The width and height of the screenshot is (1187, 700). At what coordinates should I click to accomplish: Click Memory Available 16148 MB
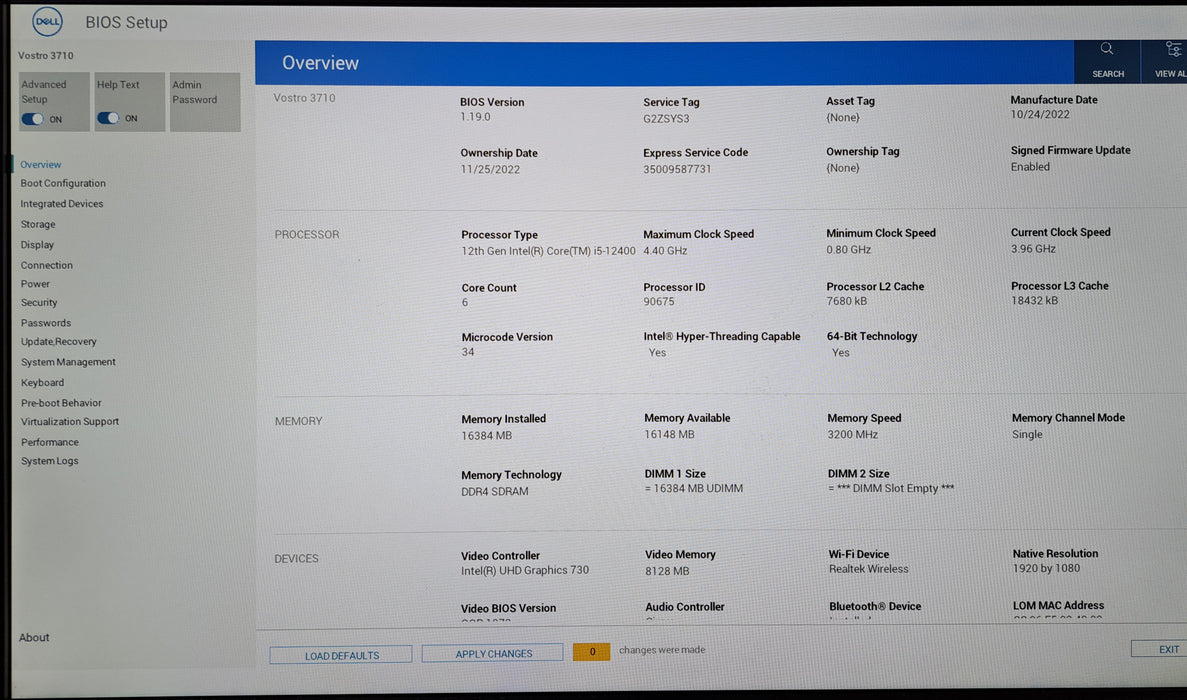(669, 434)
